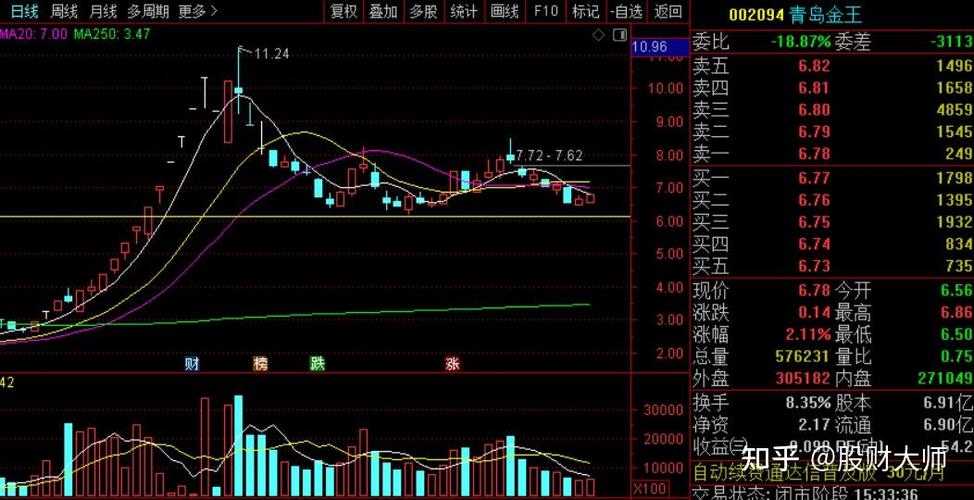This screenshot has width=974, height=500.
Task: Click the 最高 high price 6.86
Action: [957, 312]
